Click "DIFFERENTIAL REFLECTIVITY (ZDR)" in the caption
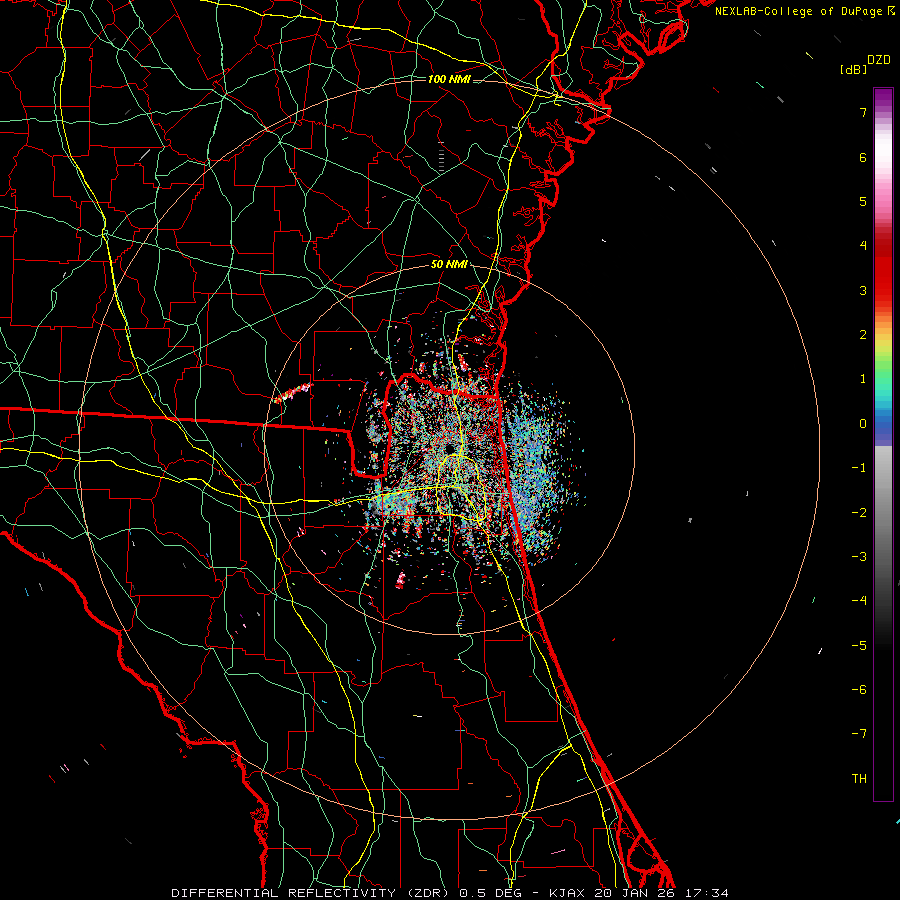900x900 pixels. tap(312, 893)
